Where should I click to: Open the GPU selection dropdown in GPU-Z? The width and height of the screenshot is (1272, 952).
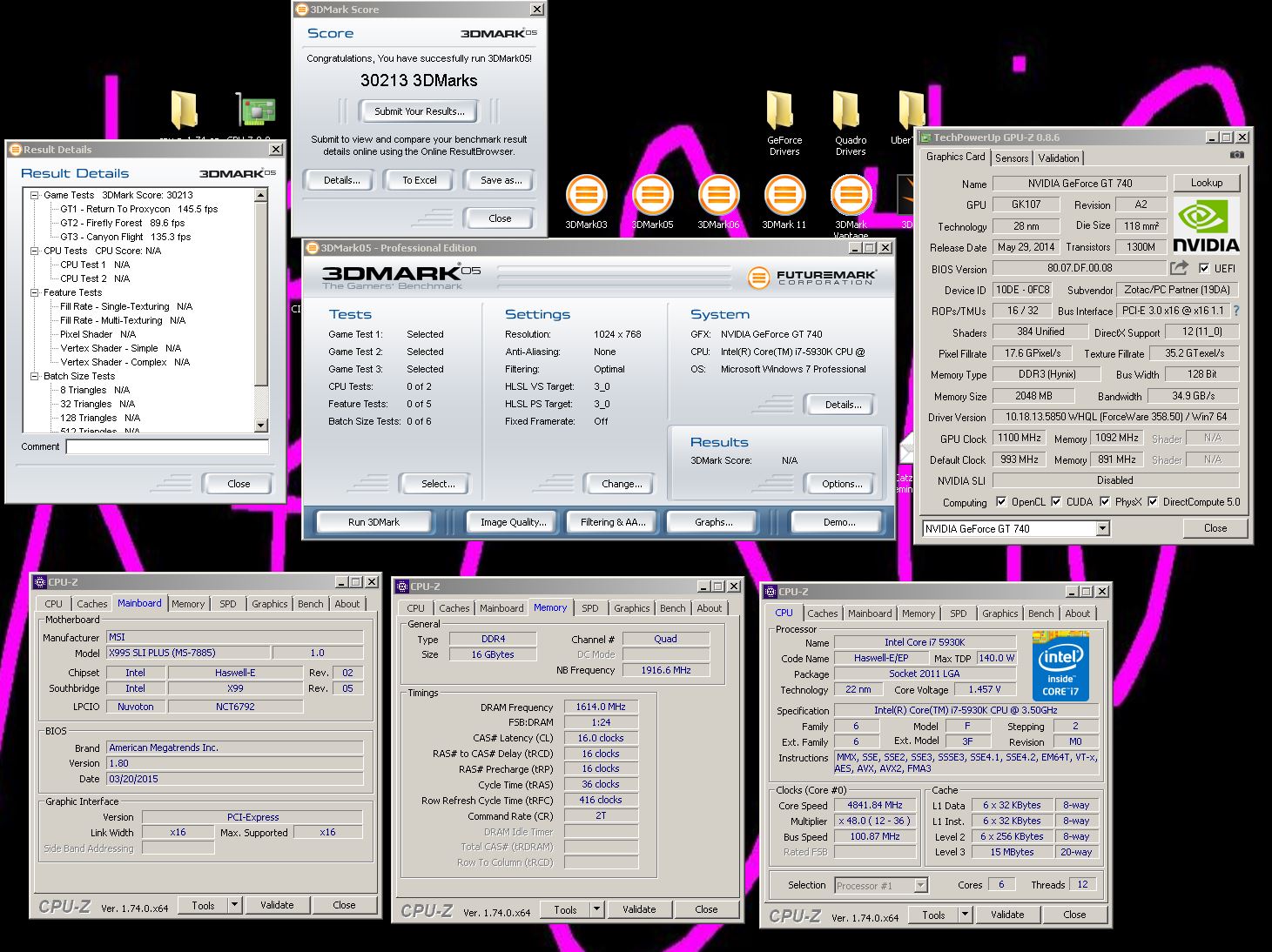(x=1102, y=528)
